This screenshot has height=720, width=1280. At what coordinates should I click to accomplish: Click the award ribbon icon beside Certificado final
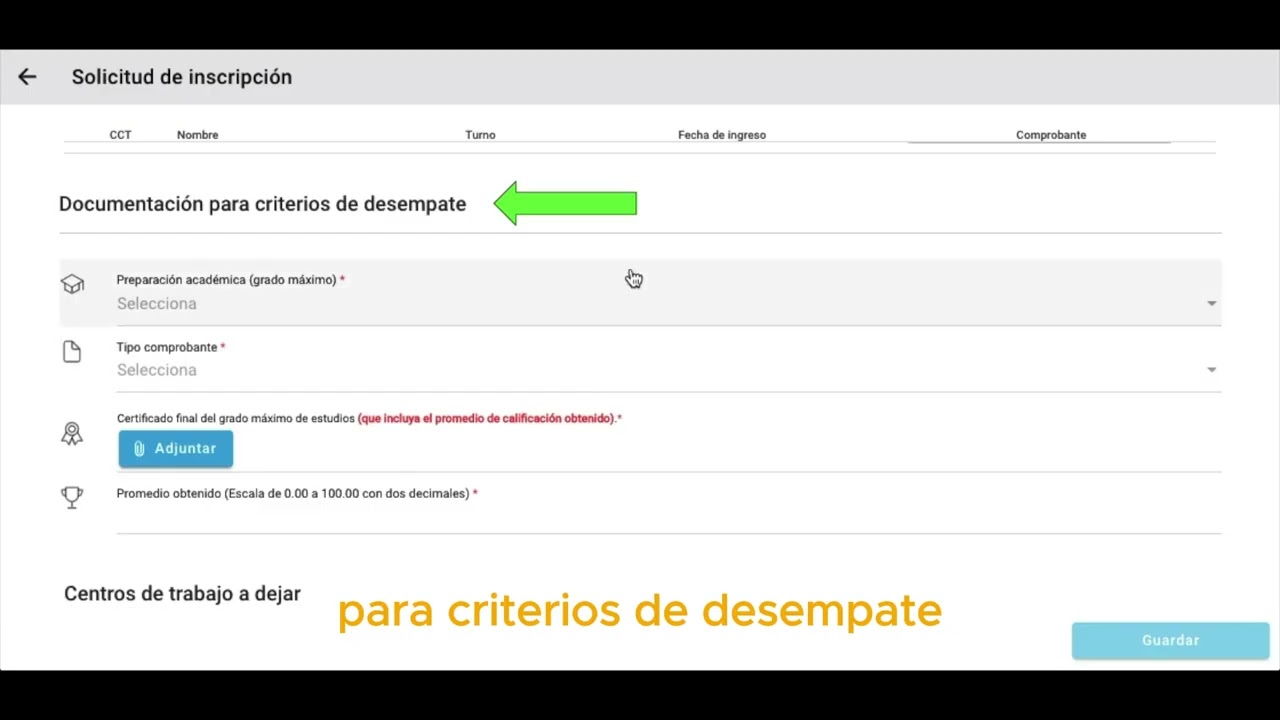(x=72, y=434)
